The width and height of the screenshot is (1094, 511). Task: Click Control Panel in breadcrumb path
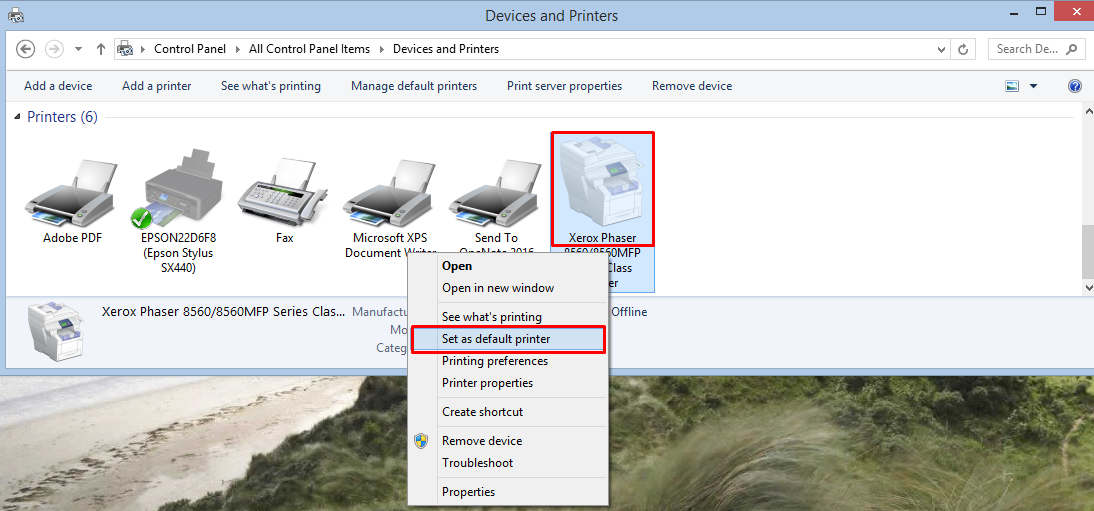tap(190, 49)
